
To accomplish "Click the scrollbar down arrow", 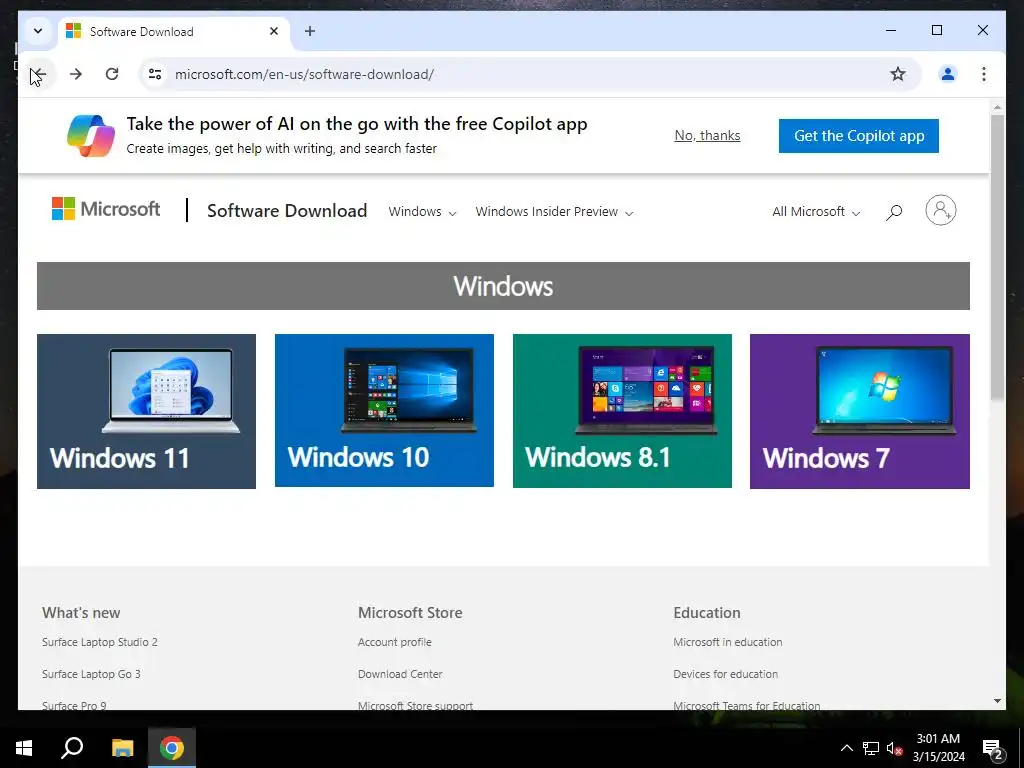I will (997, 701).
